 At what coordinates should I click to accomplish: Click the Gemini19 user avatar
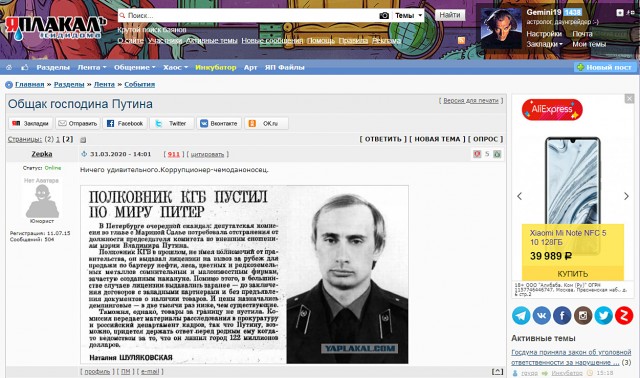[x=501, y=29]
